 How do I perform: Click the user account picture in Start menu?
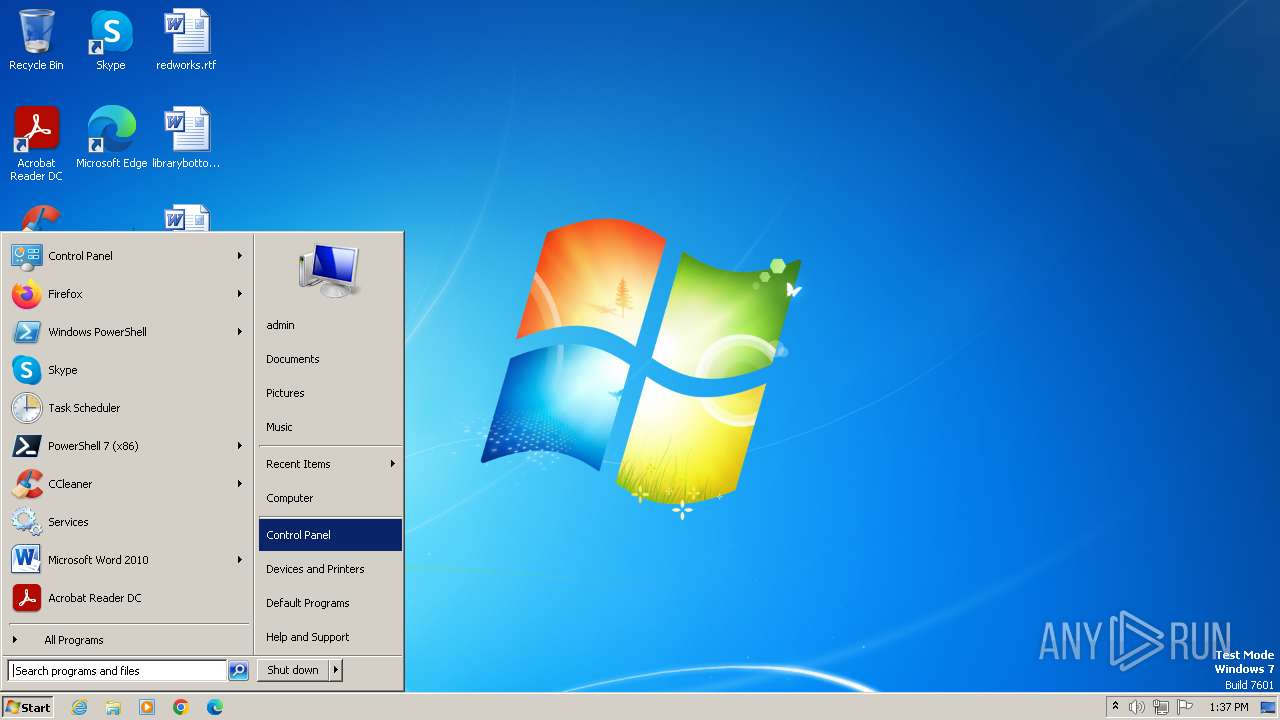click(329, 270)
